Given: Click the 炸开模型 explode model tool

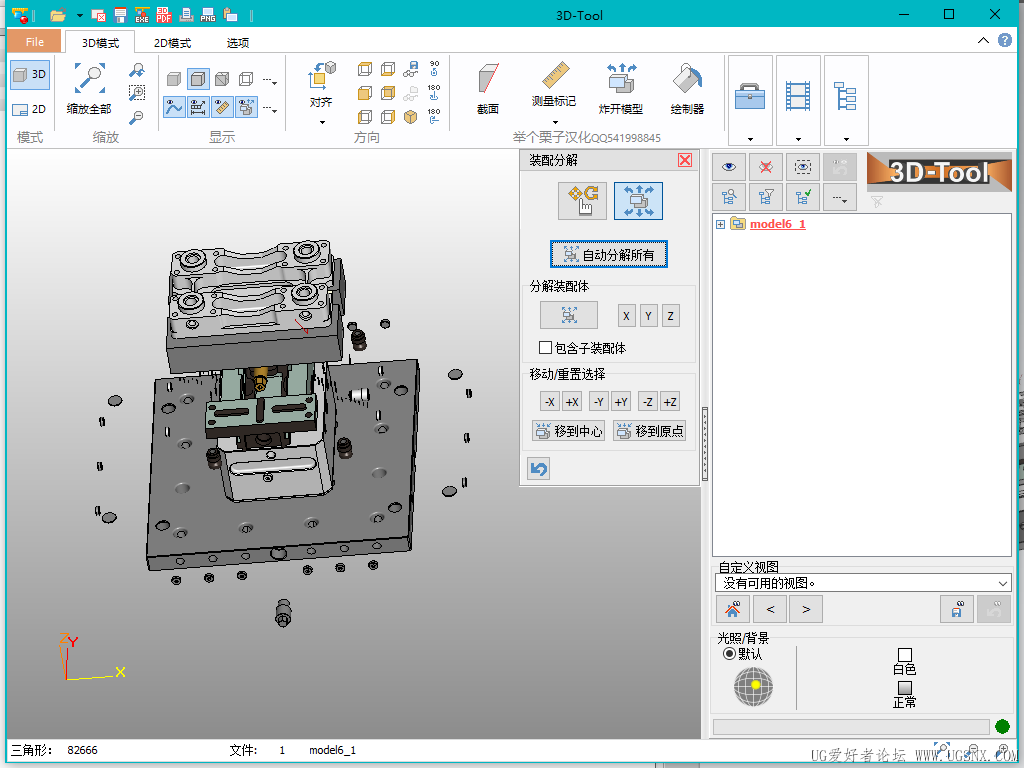Looking at the screenshot, I should tap(621, 89).
